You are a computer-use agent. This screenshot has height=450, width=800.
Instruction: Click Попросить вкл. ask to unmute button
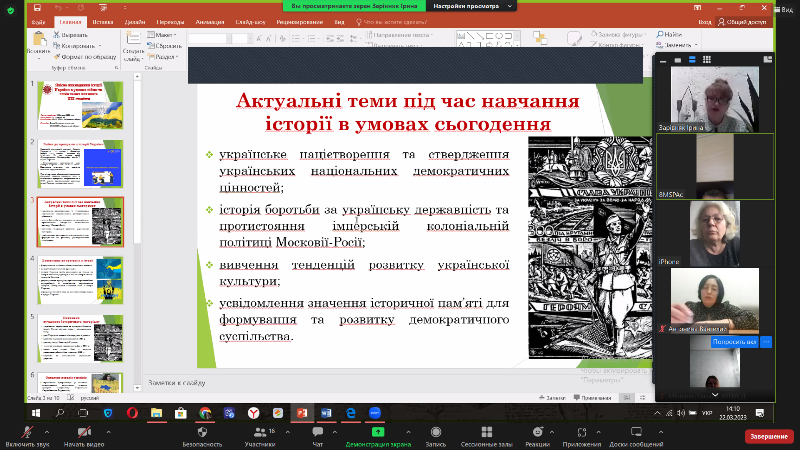pos(734,342)
